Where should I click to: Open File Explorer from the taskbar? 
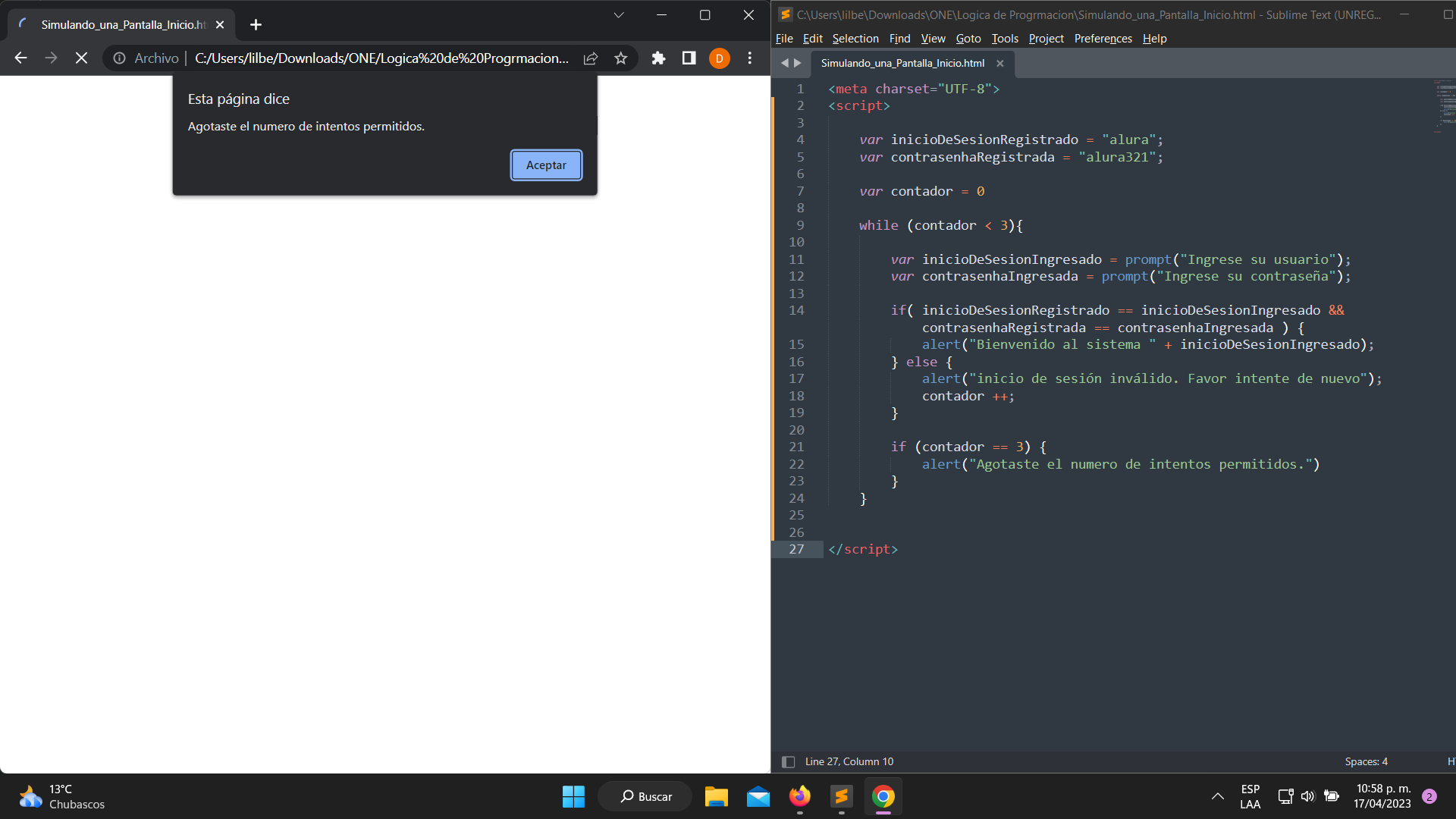tap(716, 796)
